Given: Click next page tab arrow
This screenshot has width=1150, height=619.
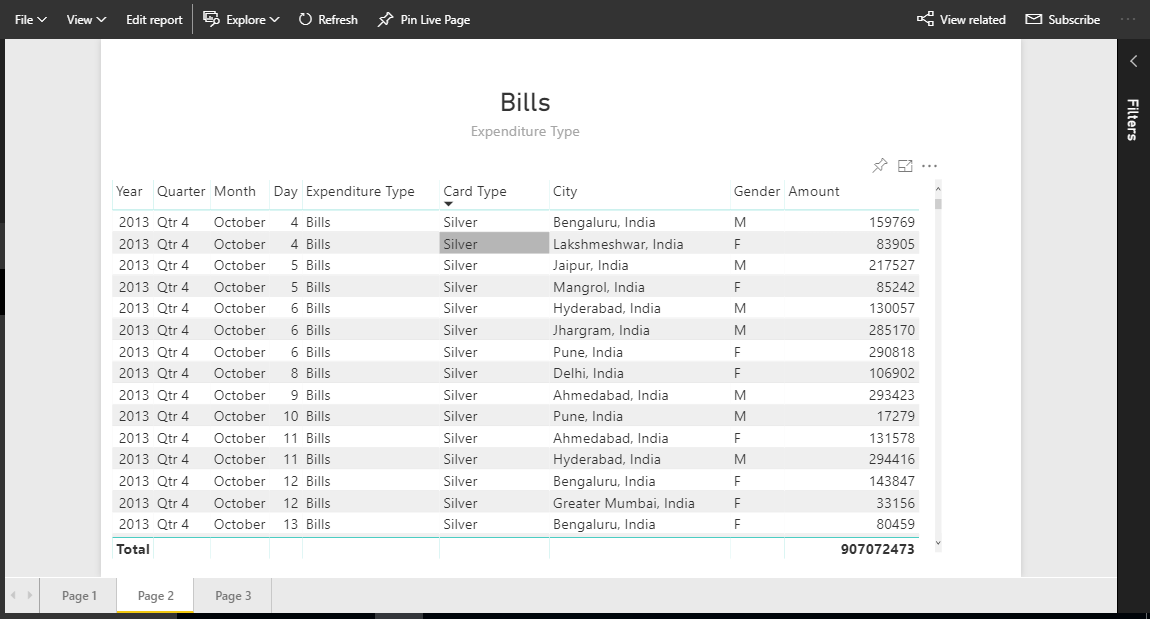Looking at the screenshot, I should [29, 595].
